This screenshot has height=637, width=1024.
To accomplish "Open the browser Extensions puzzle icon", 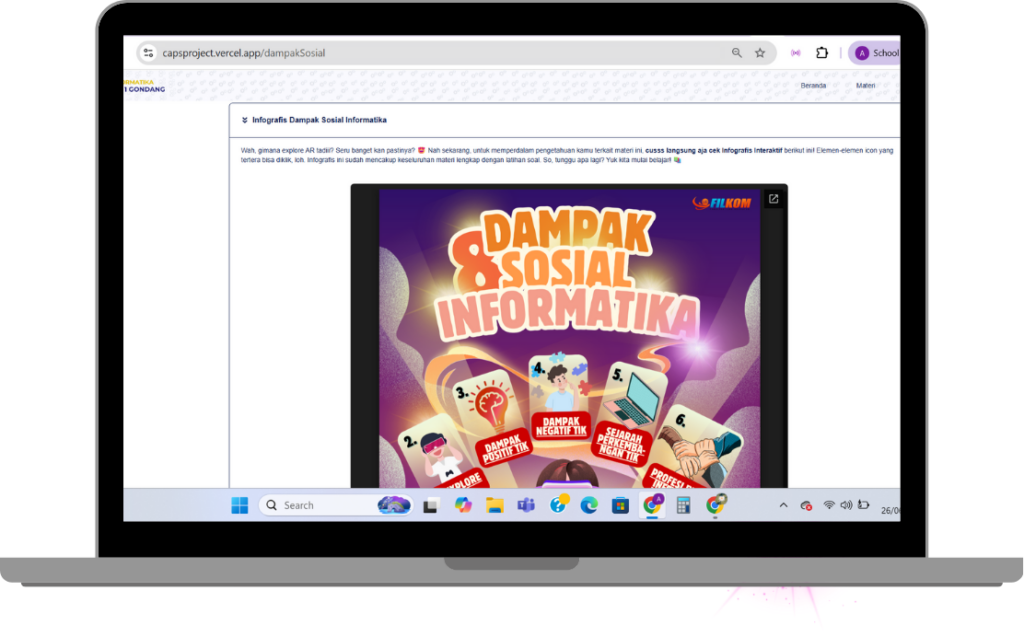I will click(x=822, y=52).
